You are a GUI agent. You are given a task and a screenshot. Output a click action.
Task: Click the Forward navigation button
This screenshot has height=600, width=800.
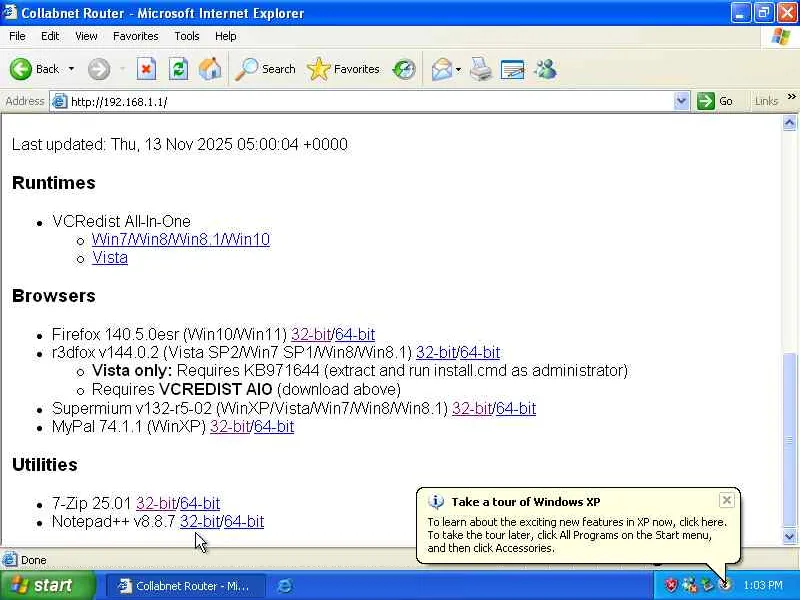[98, 69]
